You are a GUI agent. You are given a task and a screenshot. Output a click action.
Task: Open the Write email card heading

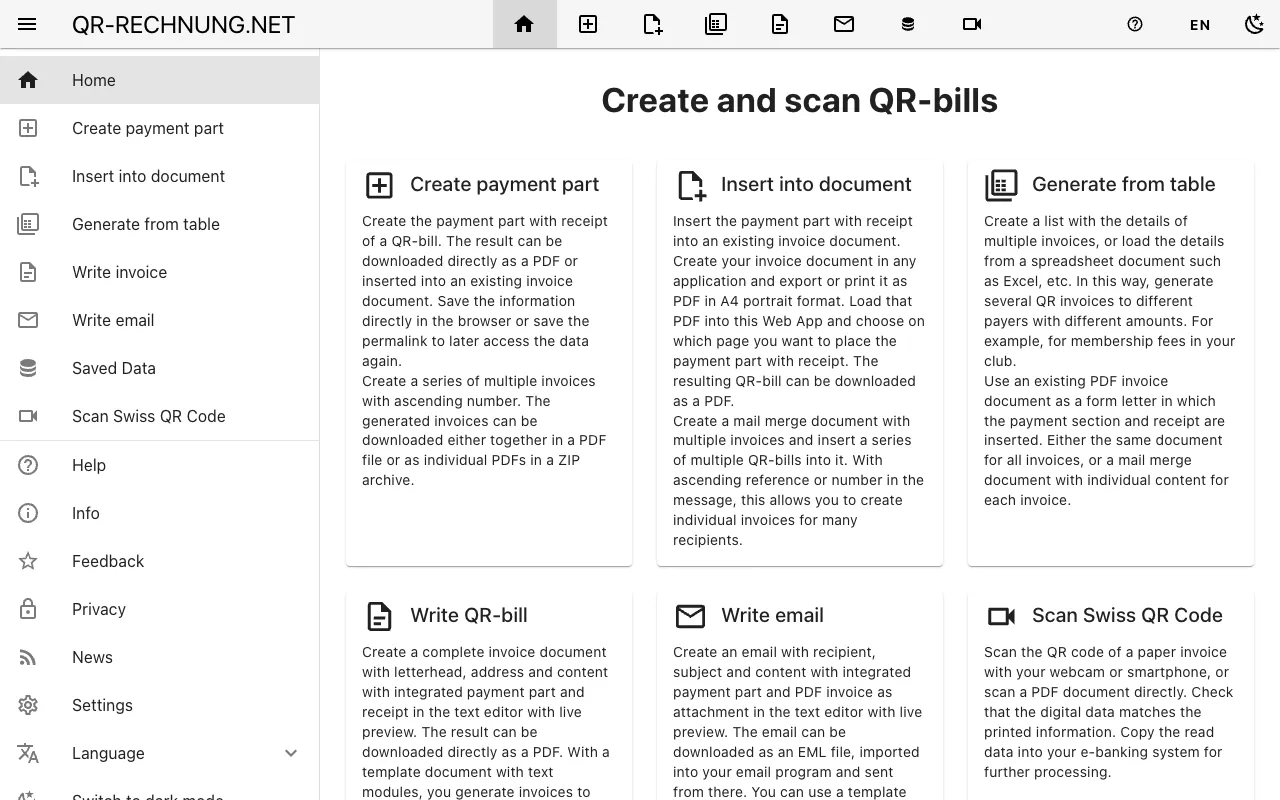(x=772, y=615)
